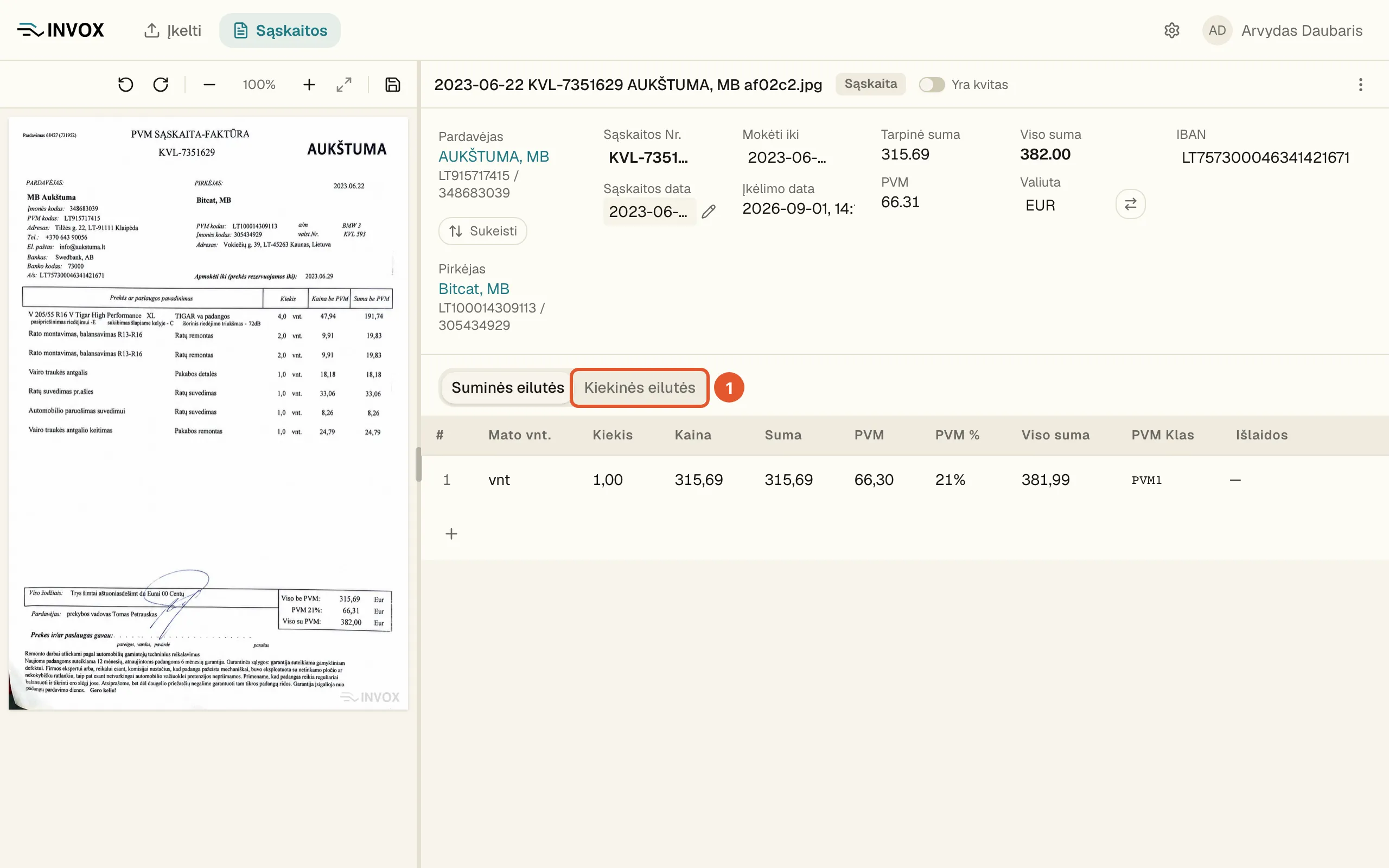Click the panel divider resize handle
1389x868 pixels.
[418, 464]
